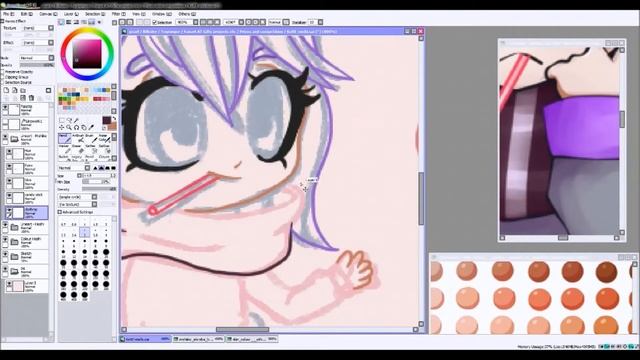Viewport: 640px width, 360px height.
Task: Pick a color in the color square
Action: [87, 53]
